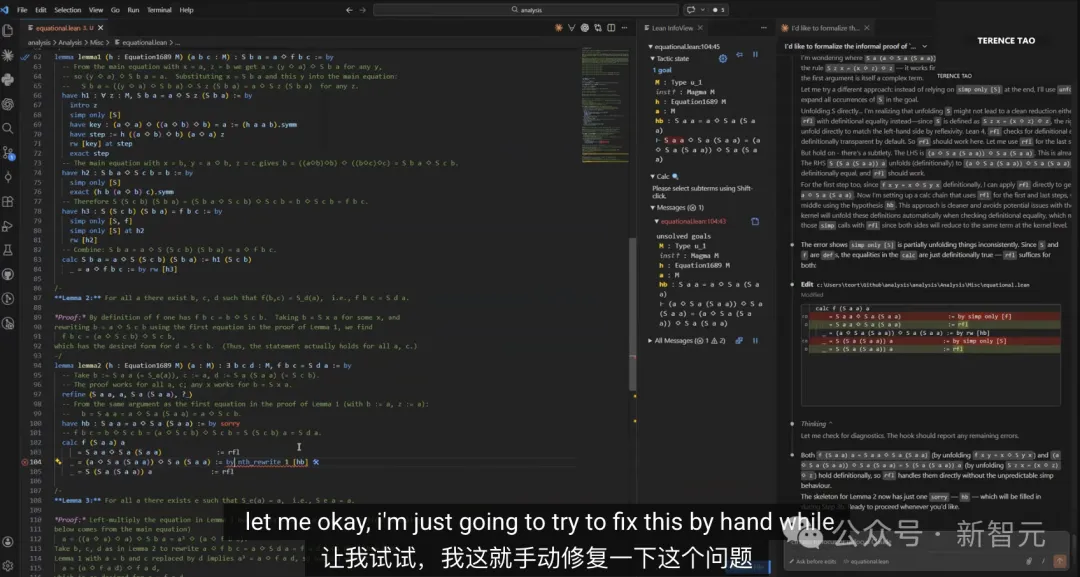Open the Python icon in activity bar
This screenshot has width=1080, height=577.
[x=8, y=80]
